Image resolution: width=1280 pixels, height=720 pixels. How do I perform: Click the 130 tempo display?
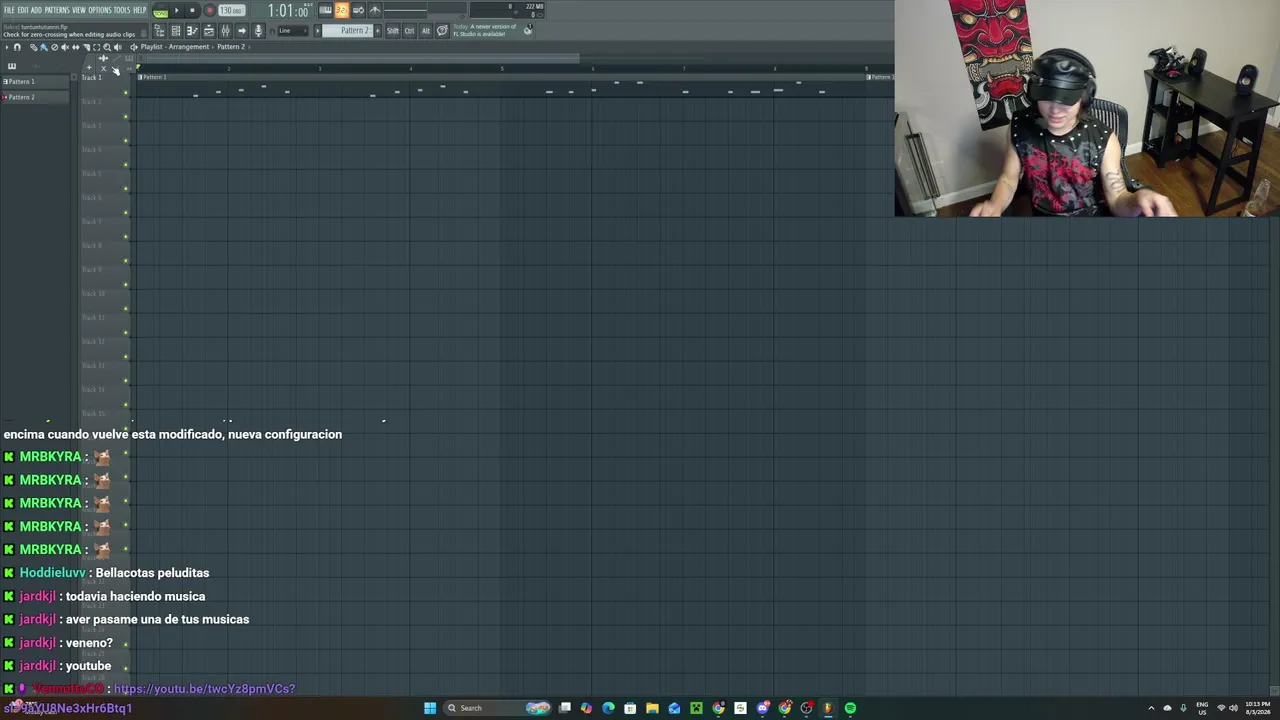click(x=231, y=11)
